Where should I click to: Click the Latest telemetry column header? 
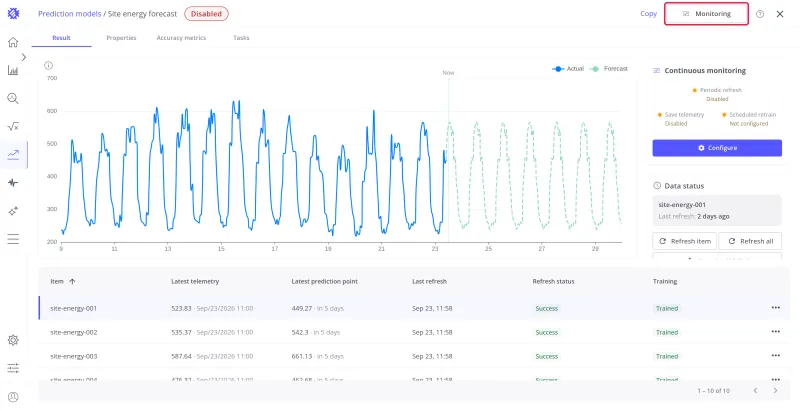tap(195, 281)
